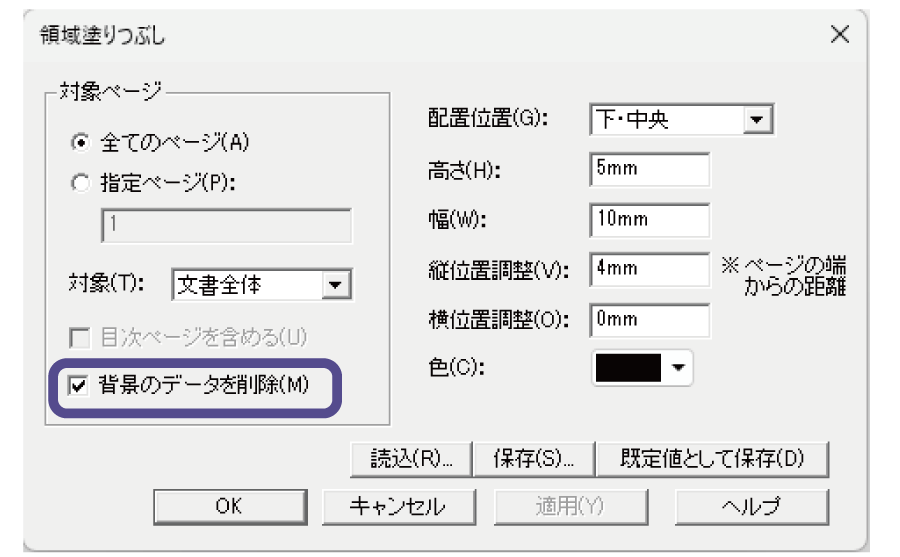Screen dimensions: 900x557
Task: Click the black color swatch
Action: 628,368
